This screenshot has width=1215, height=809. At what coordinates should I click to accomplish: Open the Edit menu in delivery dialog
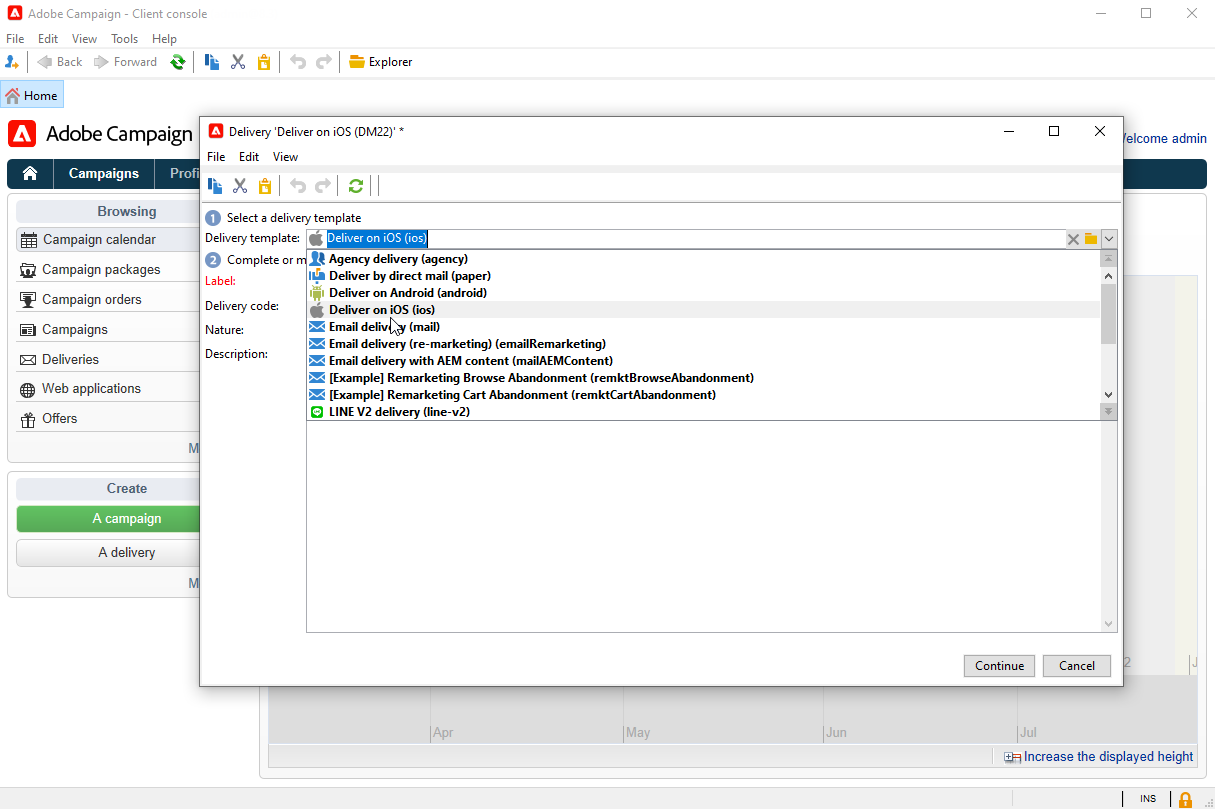tap(249, 157)
